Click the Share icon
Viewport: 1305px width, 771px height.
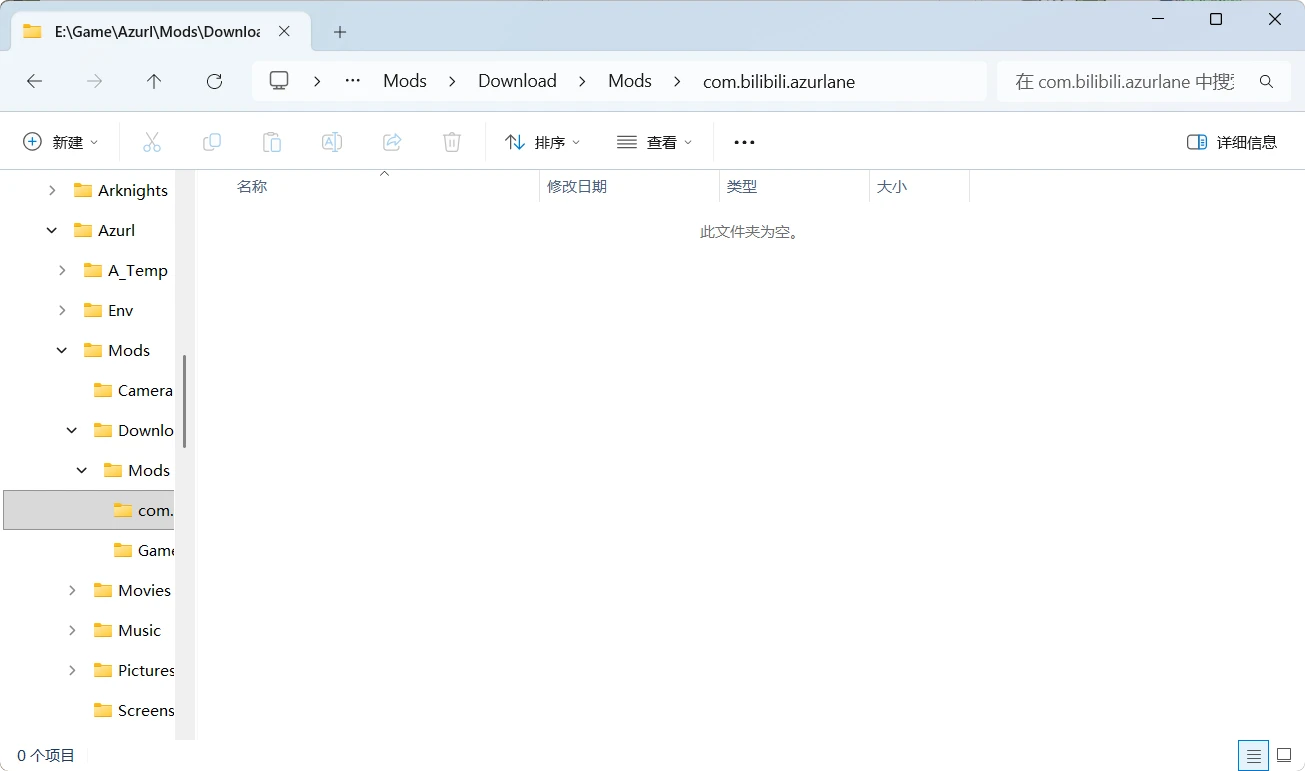tap(392, 141)
